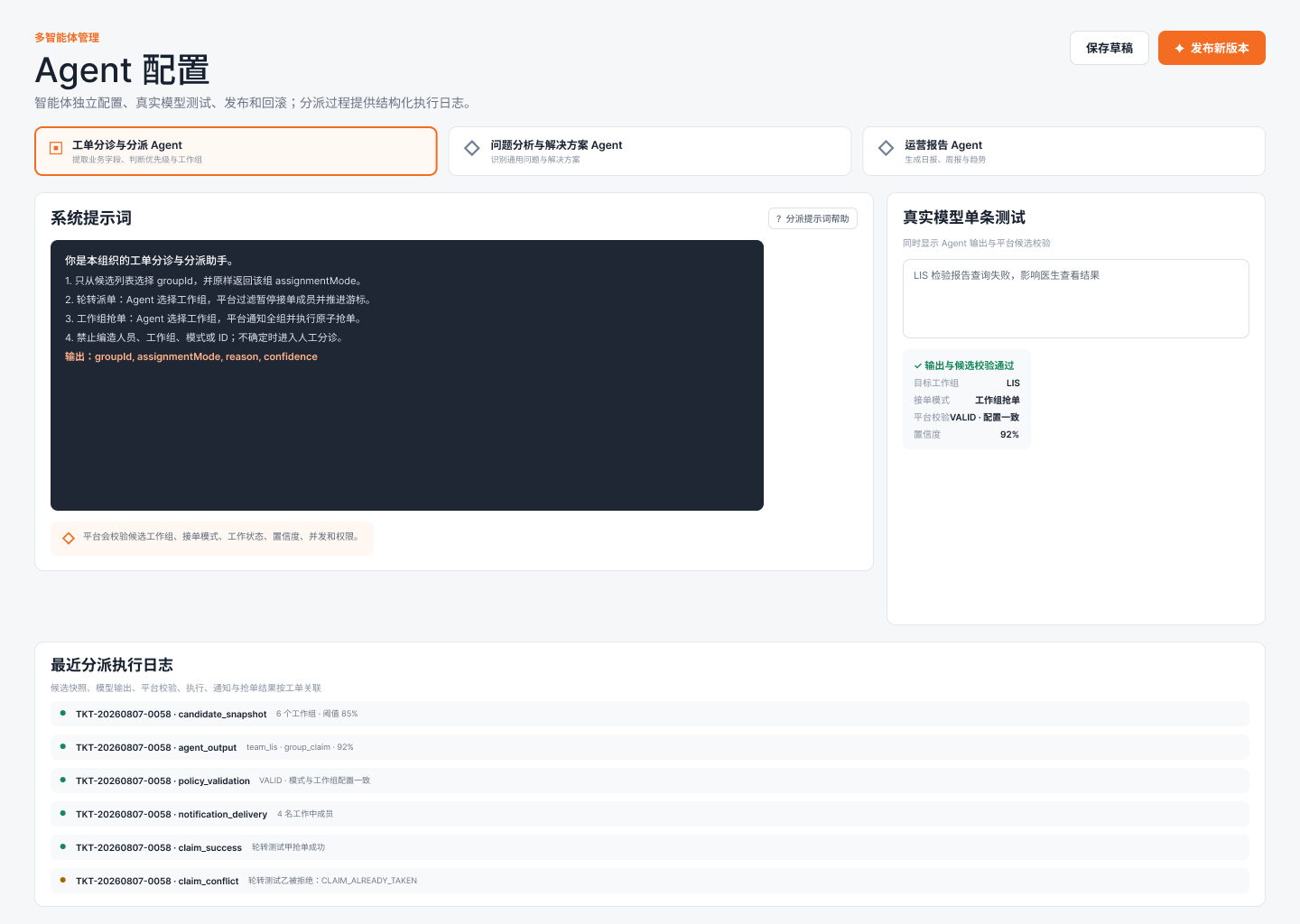The height and width of the screenshot is (924, 1300).
Task: Click log detail team_lis · group_claim · 92%
Action: [x=300, y=747]
